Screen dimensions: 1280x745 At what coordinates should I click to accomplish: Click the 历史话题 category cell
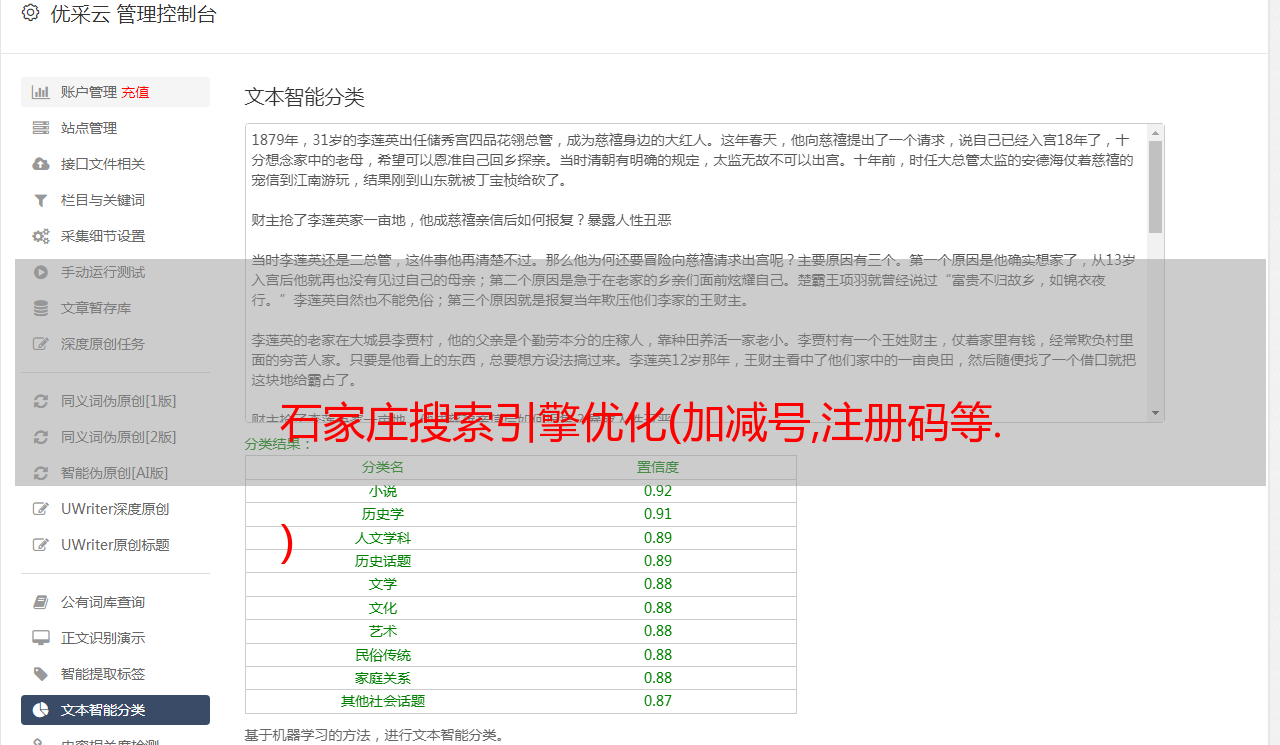[x=383, y=561]
